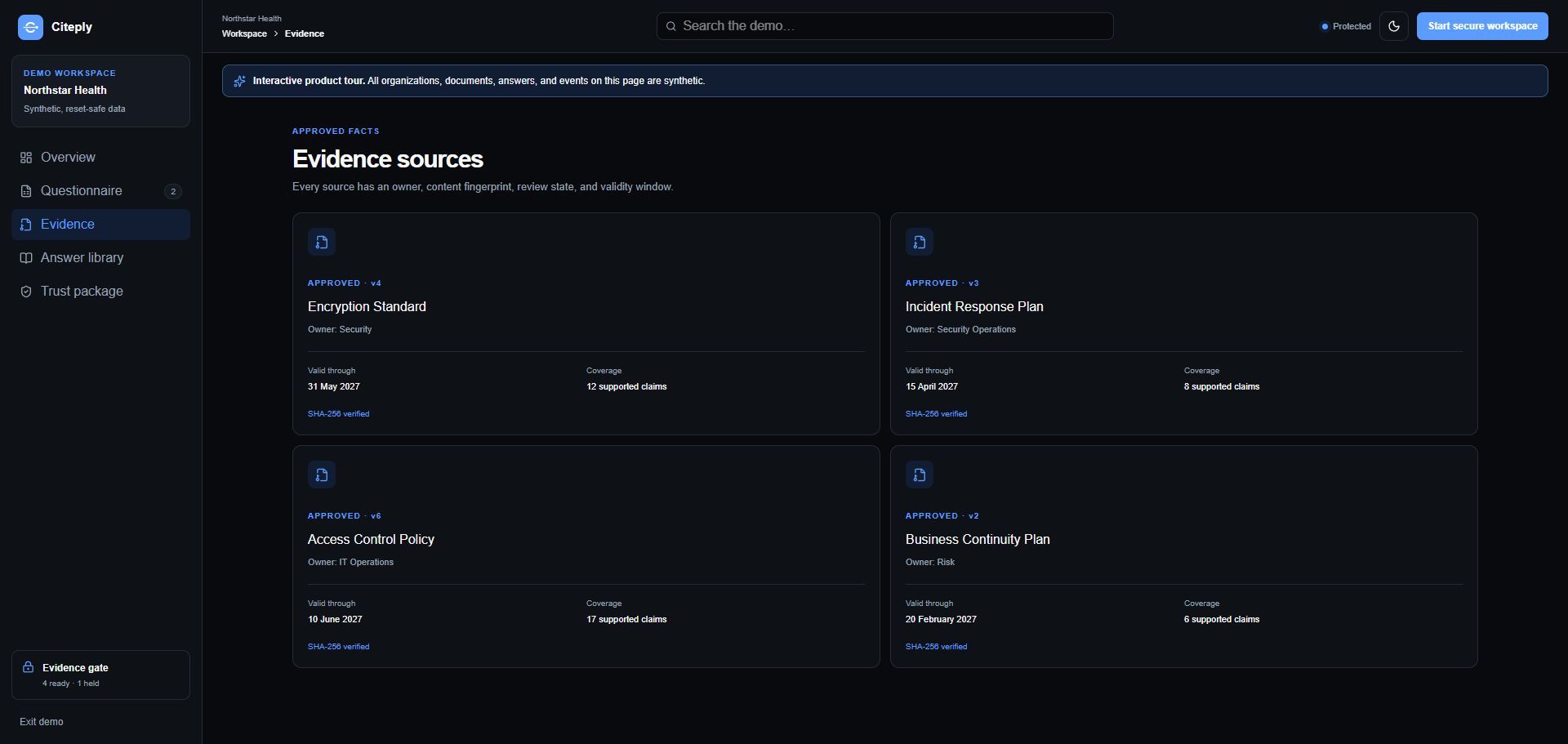This screenshot has height=744, width=1568.
Task: Open the Access Control Policy title
Action: point(371,539)
